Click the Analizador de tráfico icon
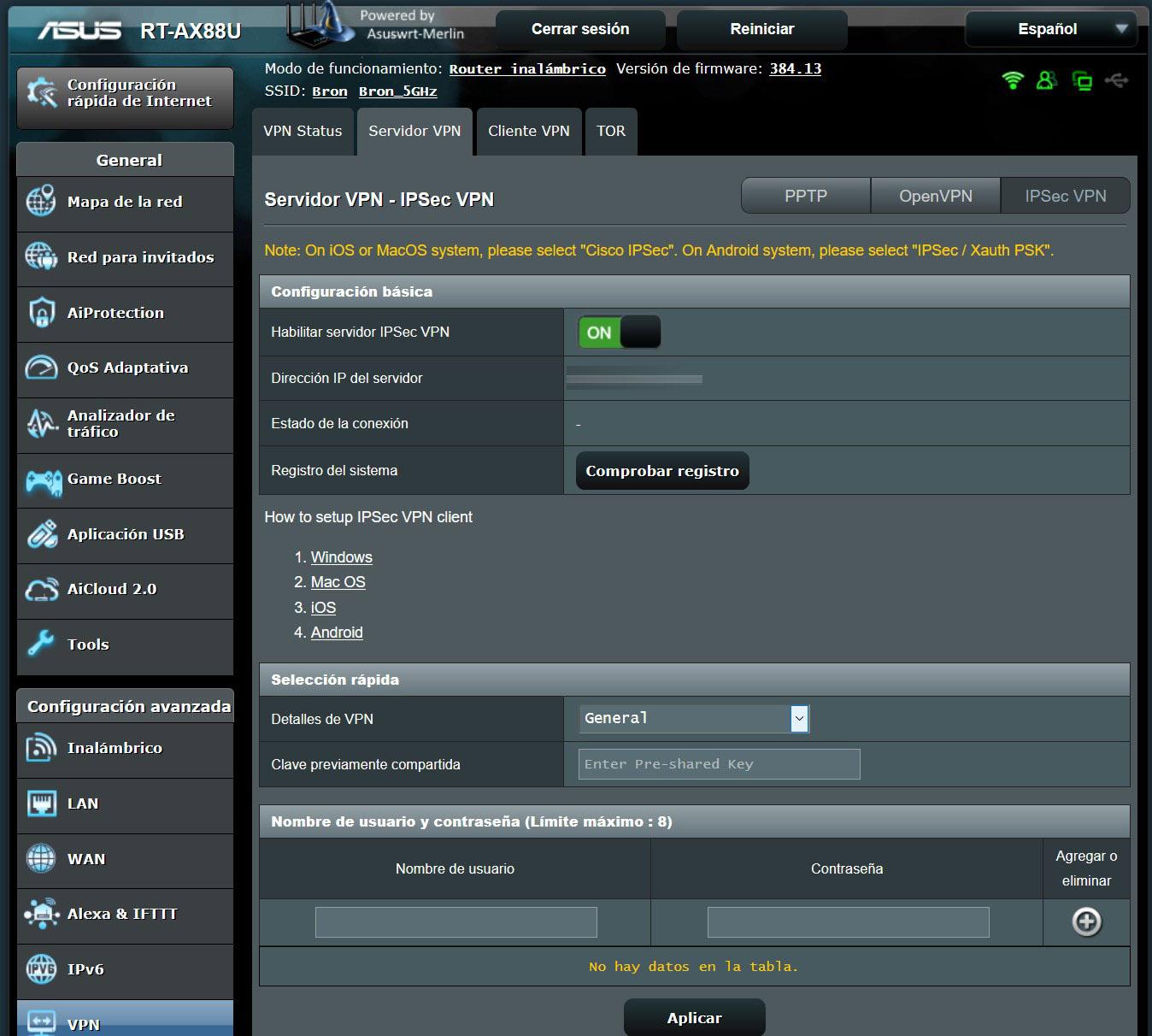 click(41, 423)
